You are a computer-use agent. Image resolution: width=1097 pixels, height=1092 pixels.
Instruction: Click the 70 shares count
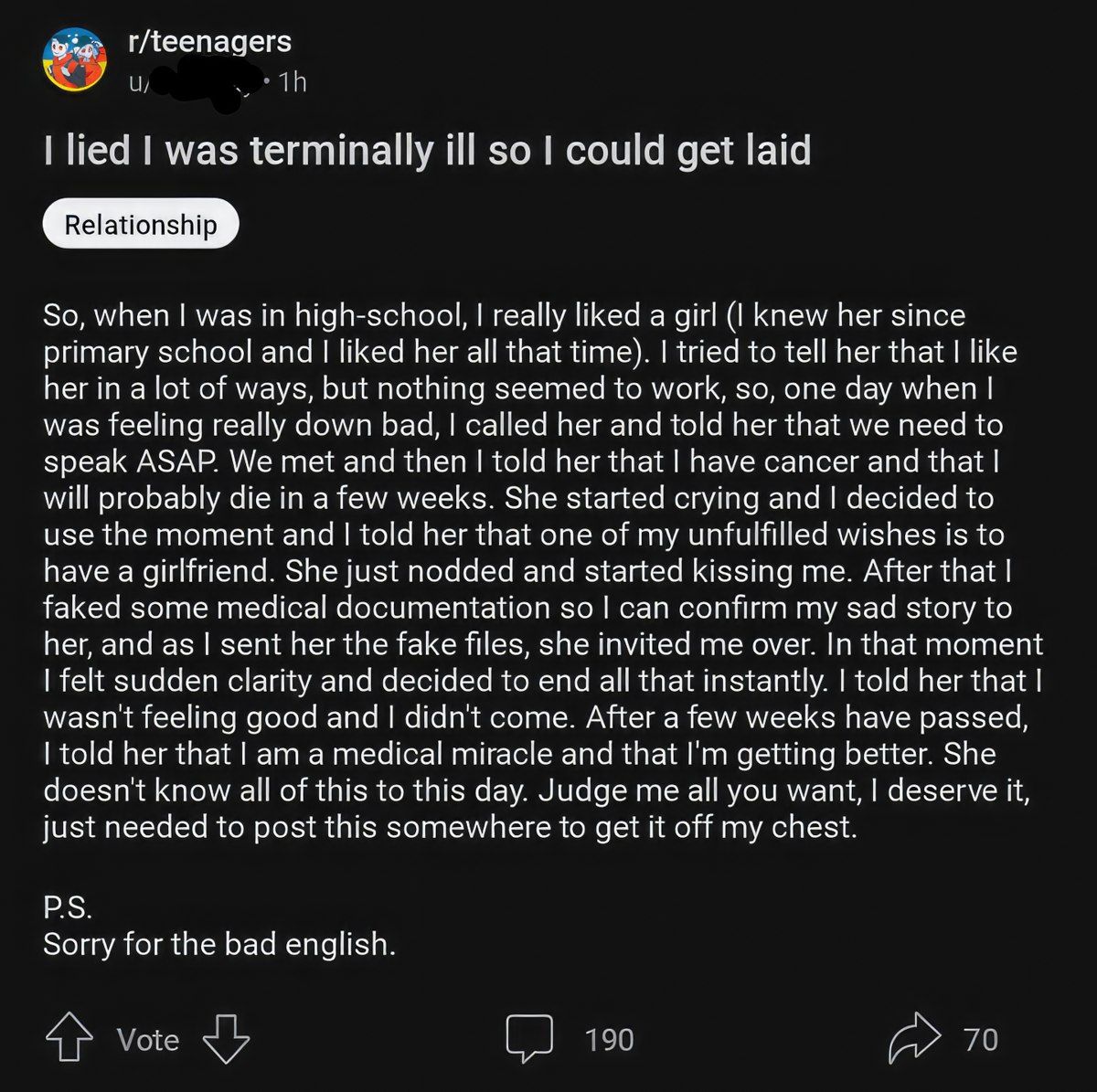[x=981, y=1040]
